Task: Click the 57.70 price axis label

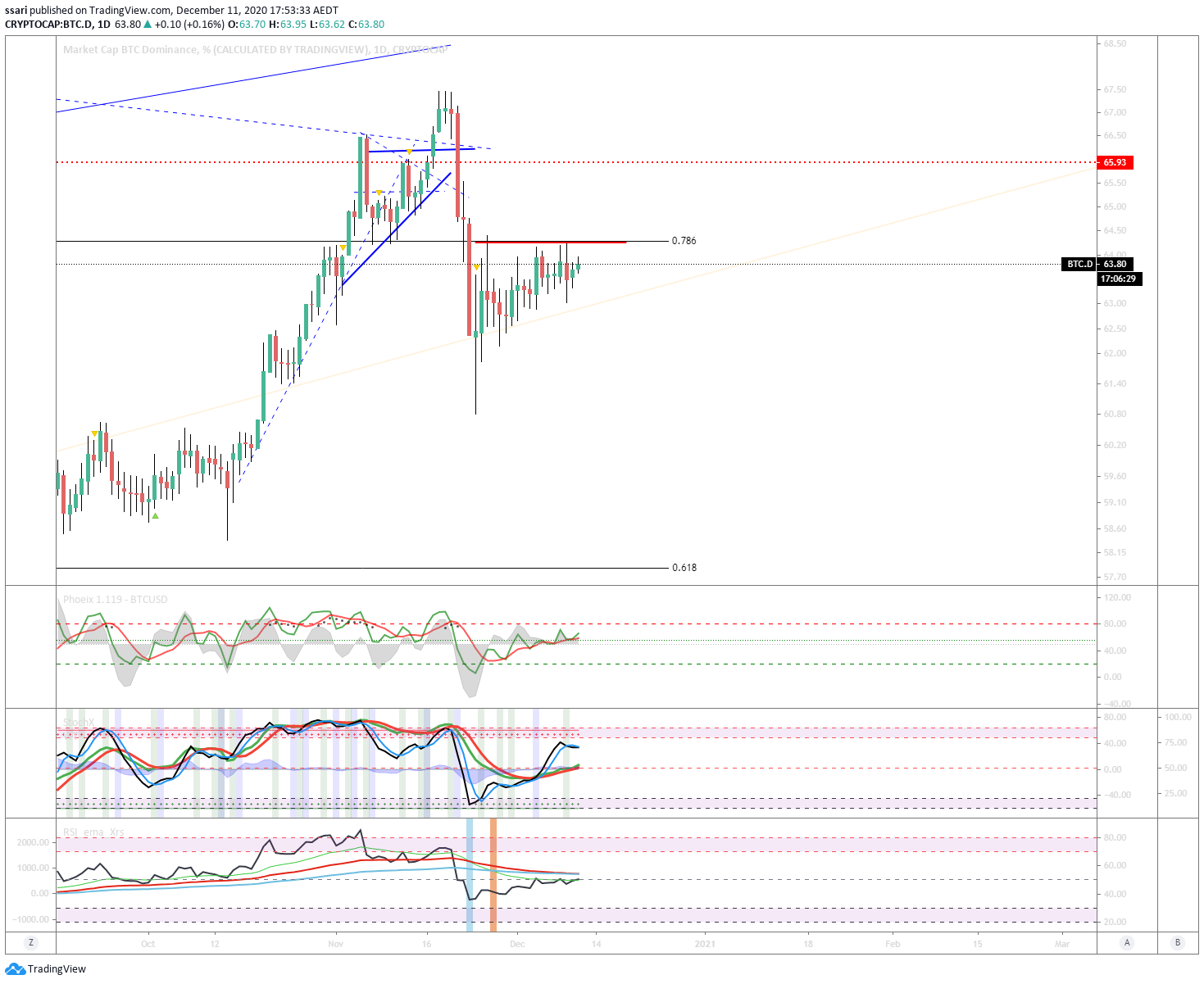Action: coord(1115,577)
